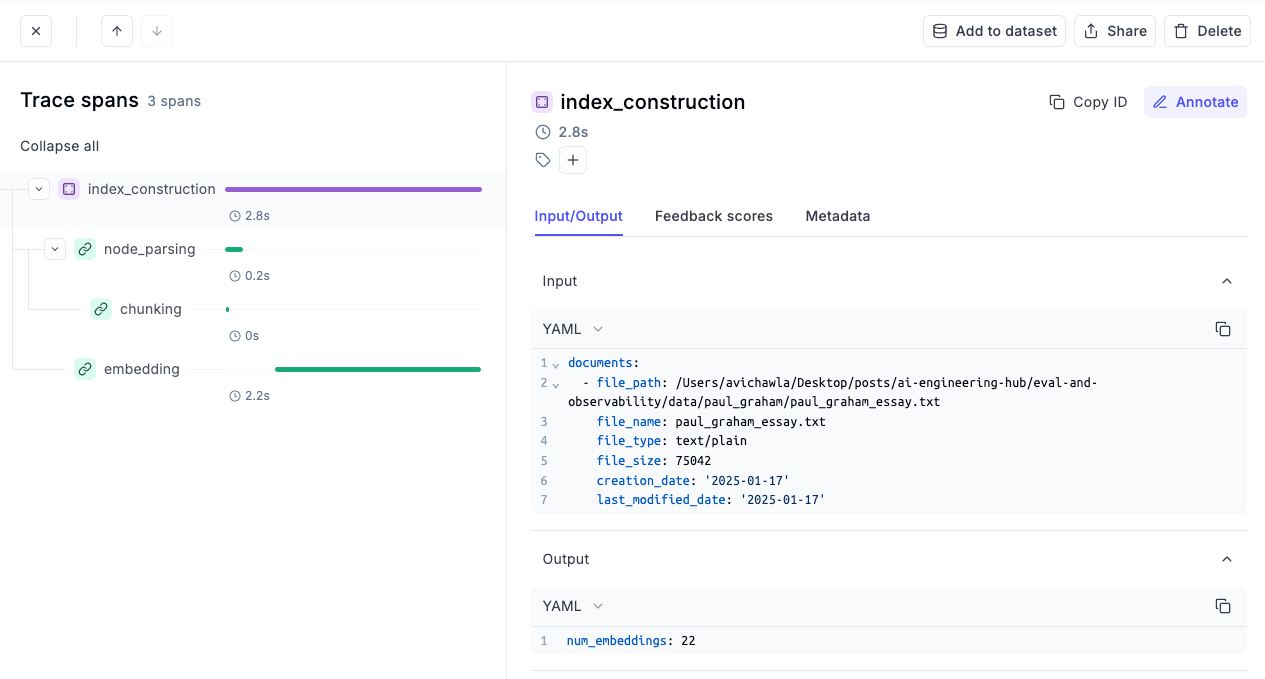The image size is (1265, 679).
Task: Go to previous trace with up arrow
Action: (117, 31)
